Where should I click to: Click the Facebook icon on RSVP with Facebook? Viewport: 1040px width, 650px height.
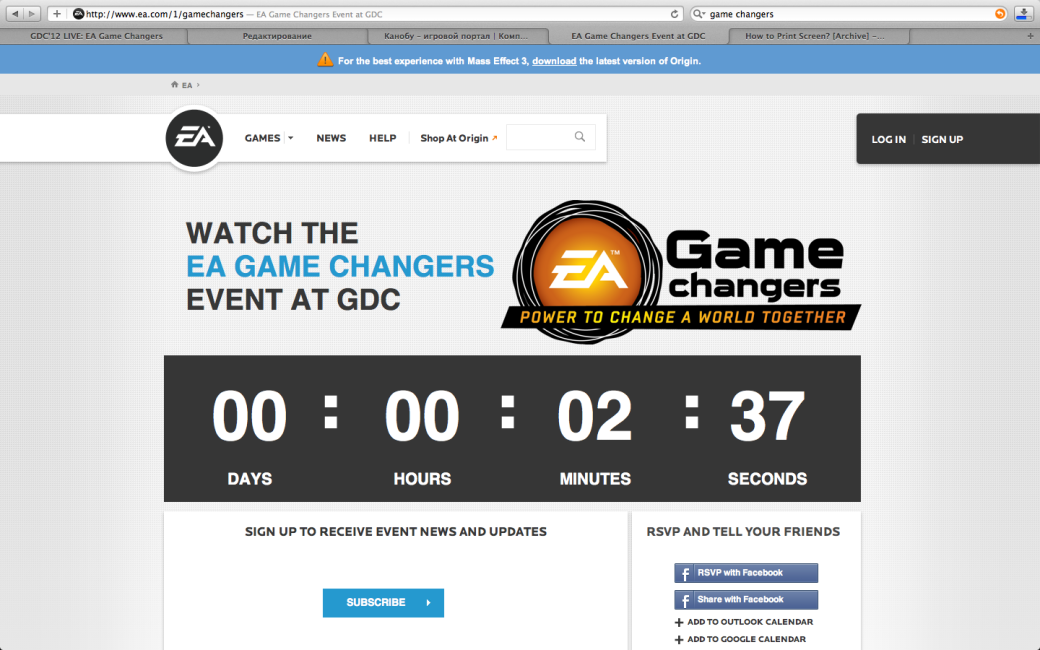point(684,573)
